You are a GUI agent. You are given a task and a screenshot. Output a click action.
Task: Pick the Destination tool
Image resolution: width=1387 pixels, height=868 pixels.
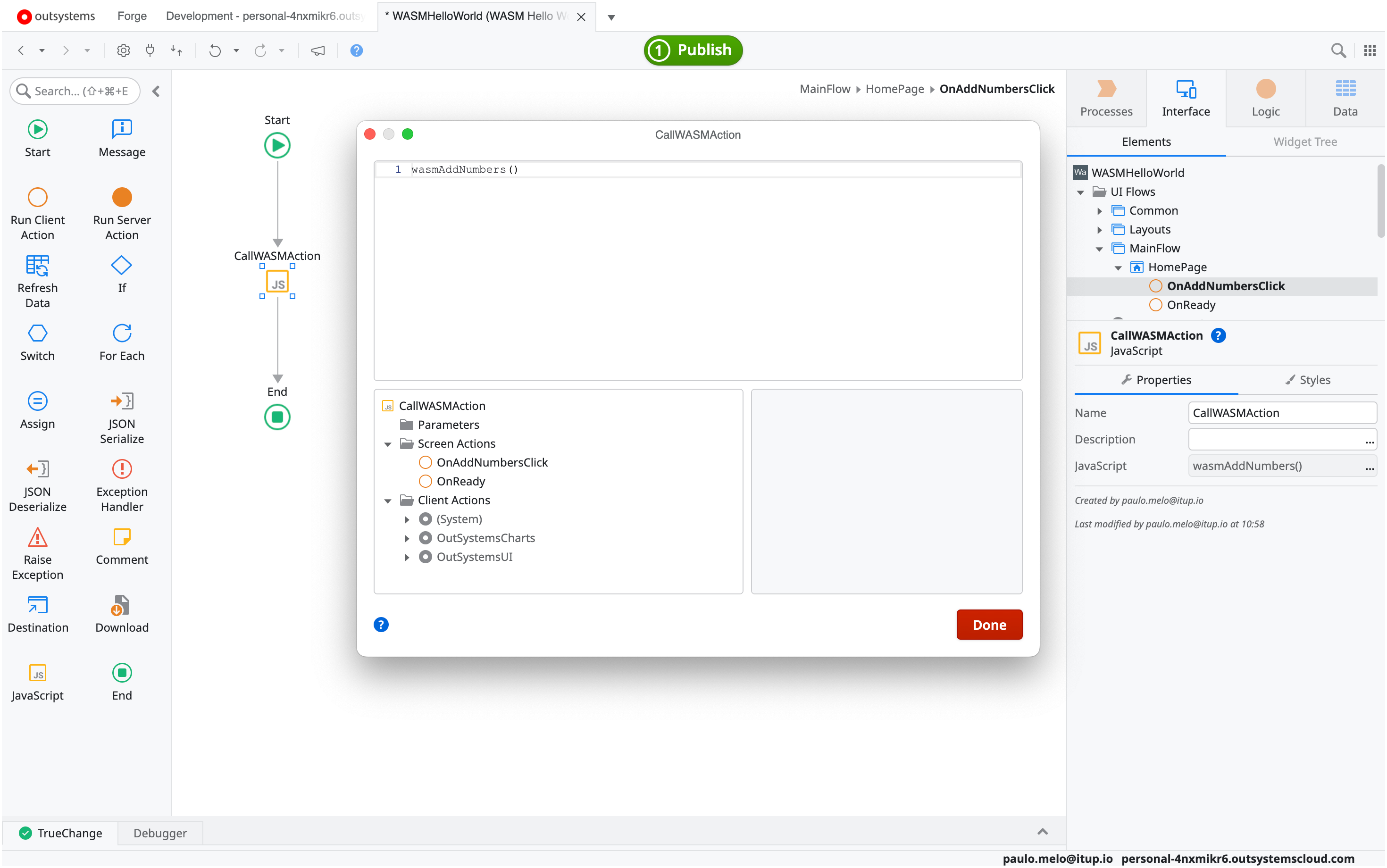click(x=37, y=614)
